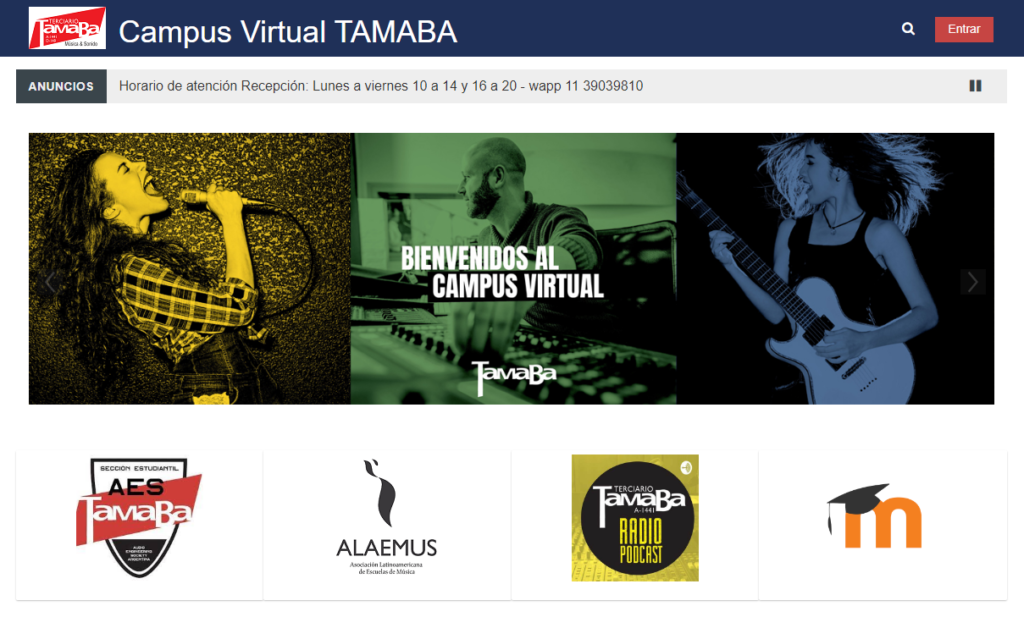The width and height of the screenshot is (1024, 617).
Task: Click the Terciario TAMABA logo in header
Action: click(67, 28)
